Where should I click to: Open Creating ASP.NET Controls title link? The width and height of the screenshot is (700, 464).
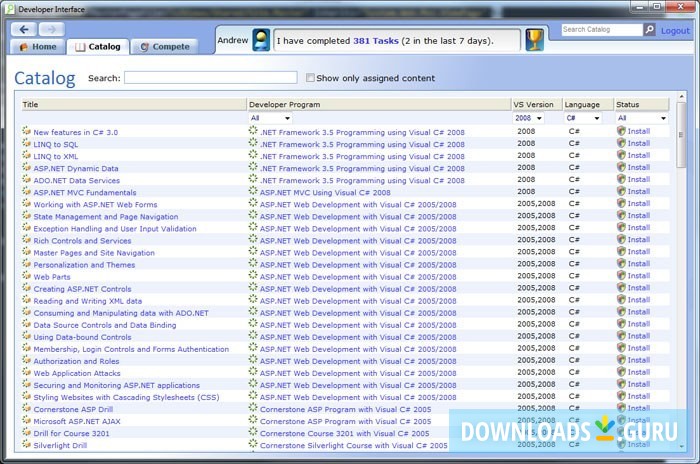coord(82,289)
